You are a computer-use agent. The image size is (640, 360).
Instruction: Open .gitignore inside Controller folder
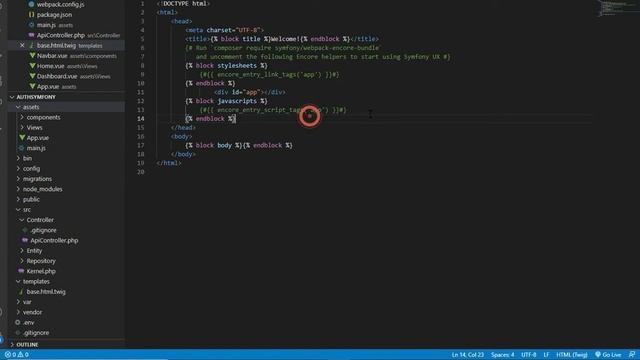click(x=43, y=230)
